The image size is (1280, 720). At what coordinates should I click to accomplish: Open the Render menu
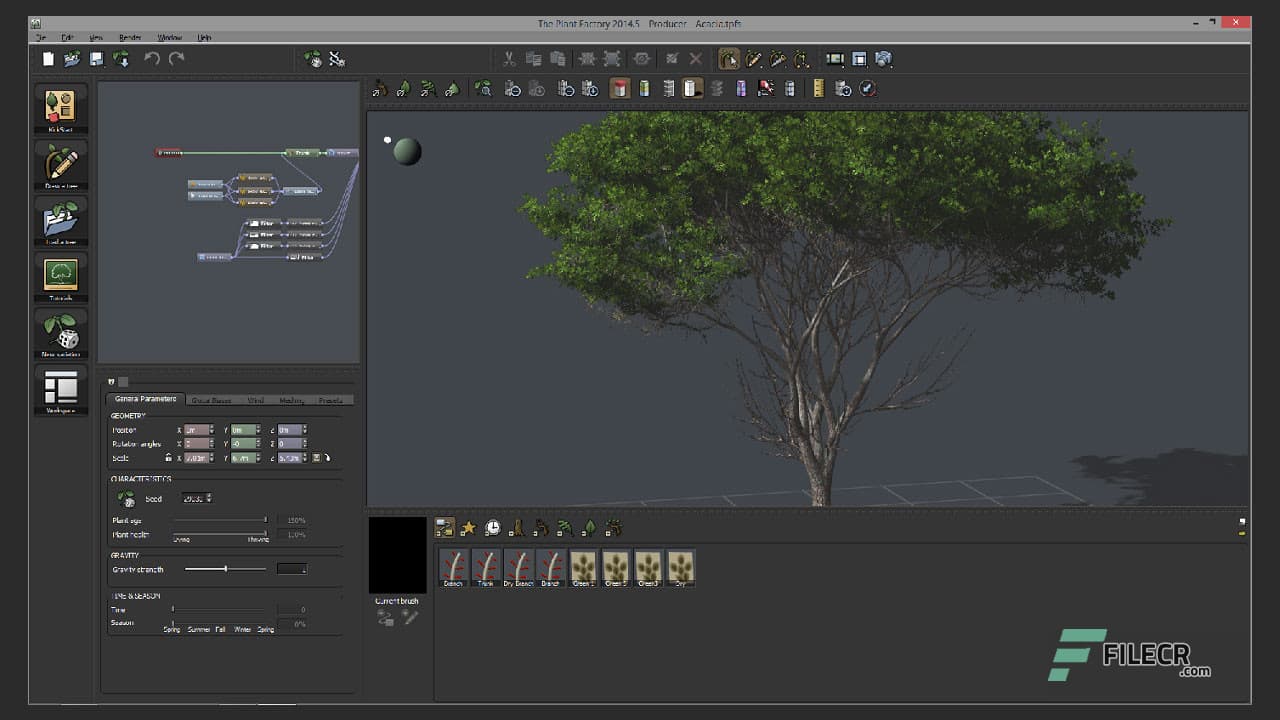coord(130,37)
